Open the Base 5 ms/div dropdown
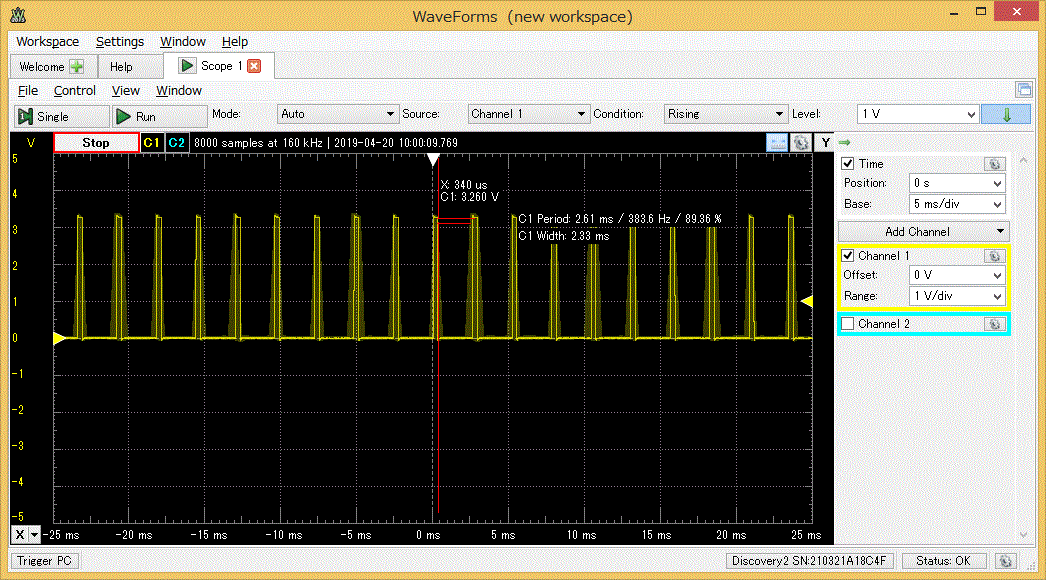The width and height of the screenshot is (1046, 580). (x=957, y=204)
